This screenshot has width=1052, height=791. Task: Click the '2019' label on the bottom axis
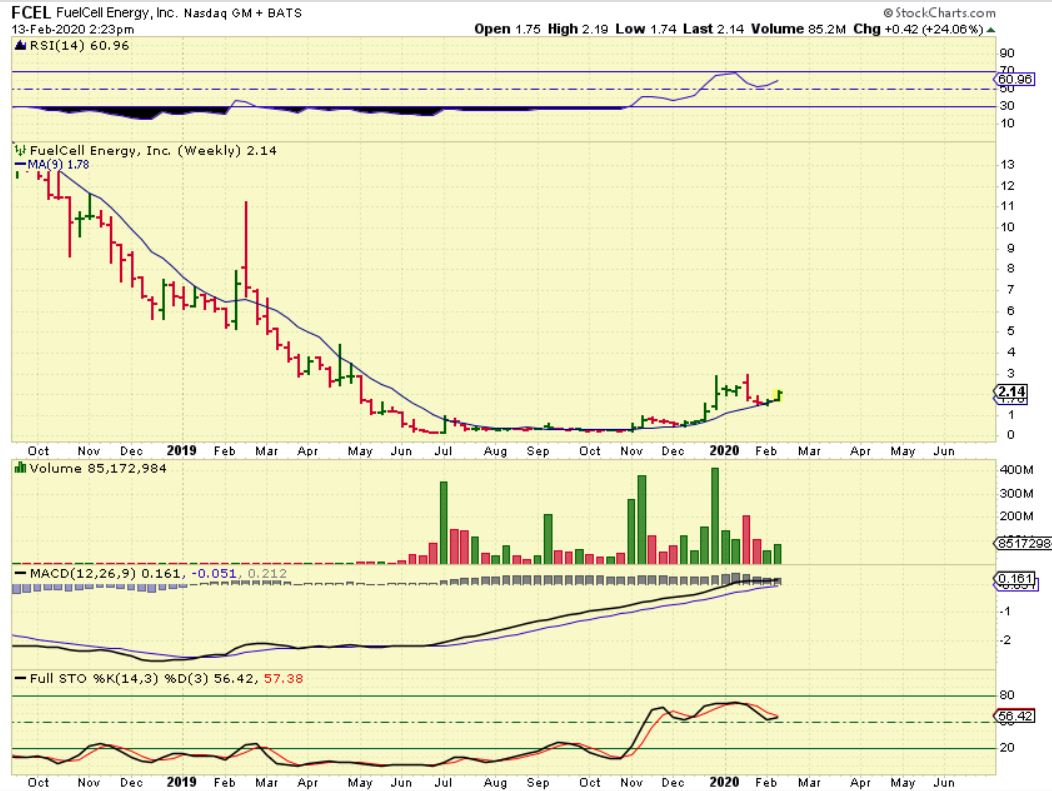pos(181,782)
